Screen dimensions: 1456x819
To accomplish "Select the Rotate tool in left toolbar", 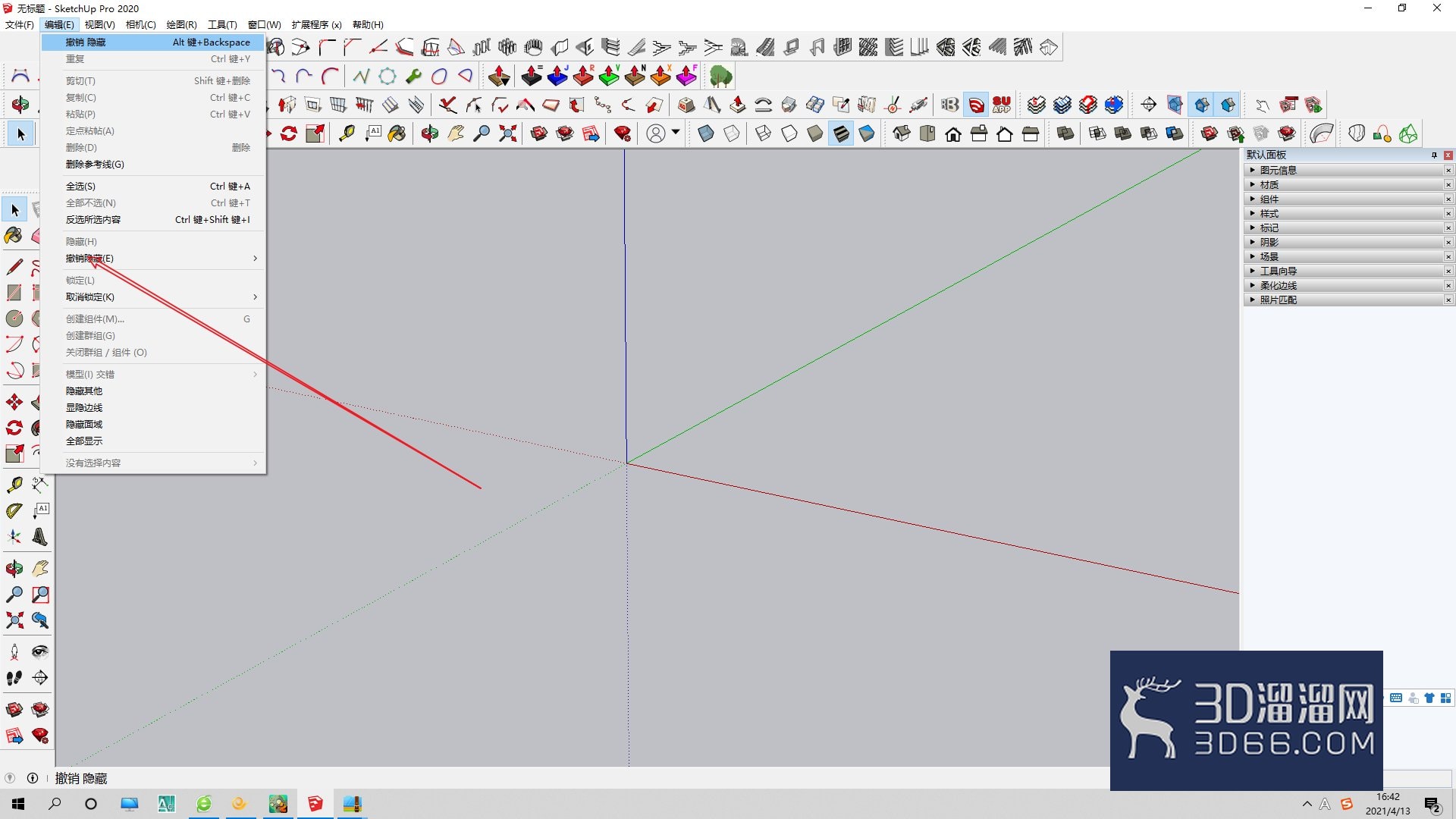I will [14, 428].
